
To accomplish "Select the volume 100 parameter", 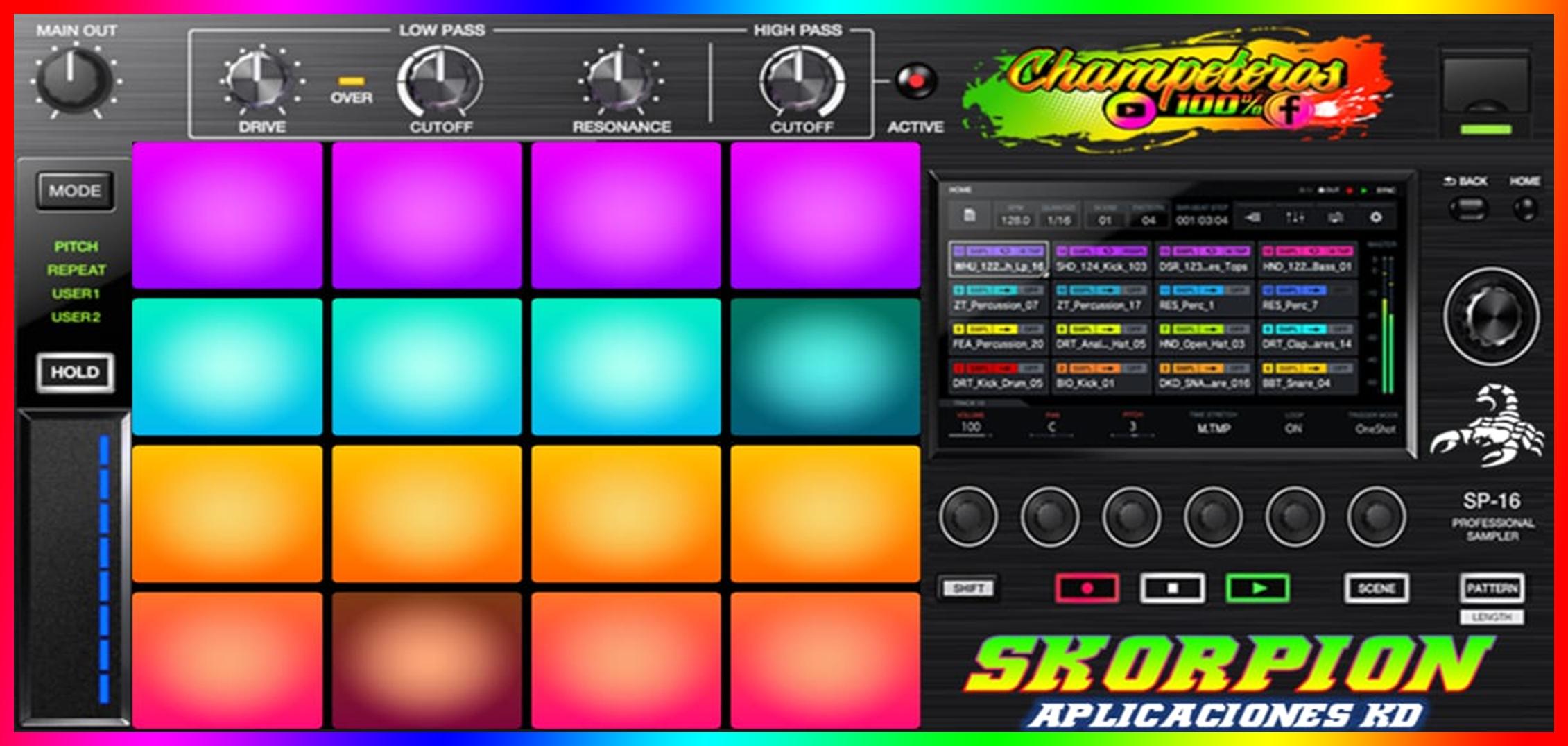I will [970, 424].
